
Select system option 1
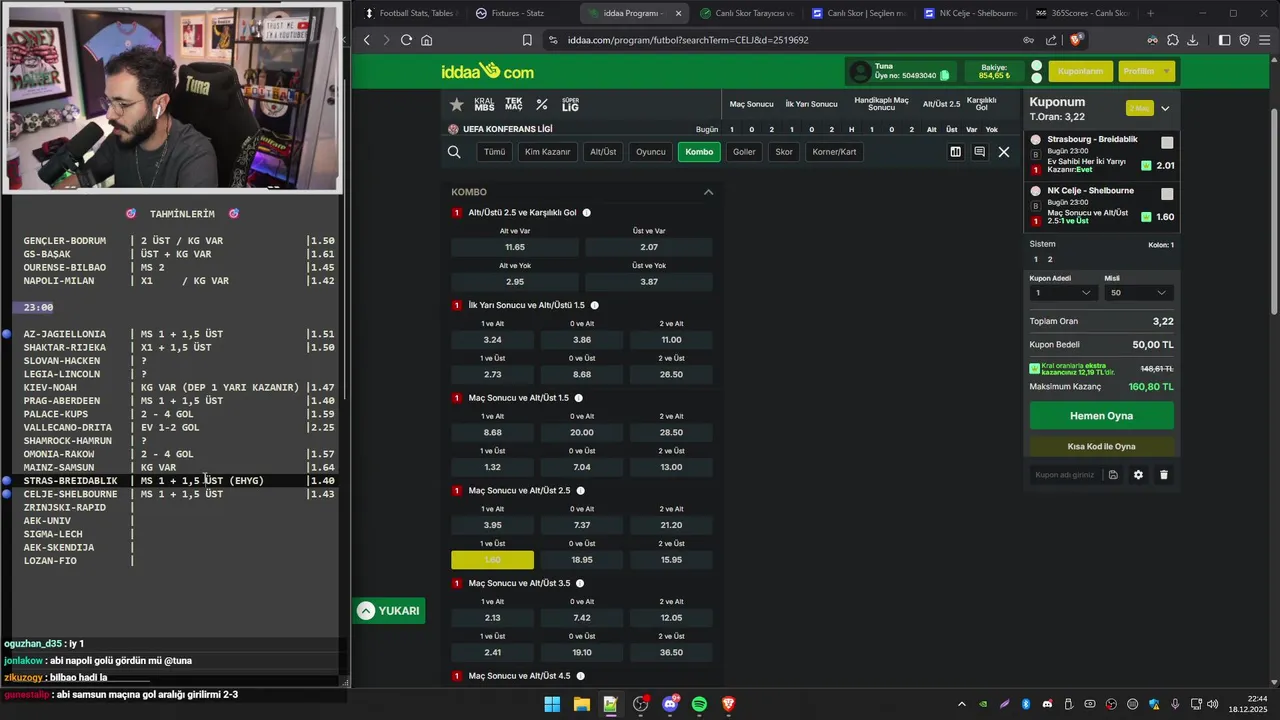(1036, 259)
